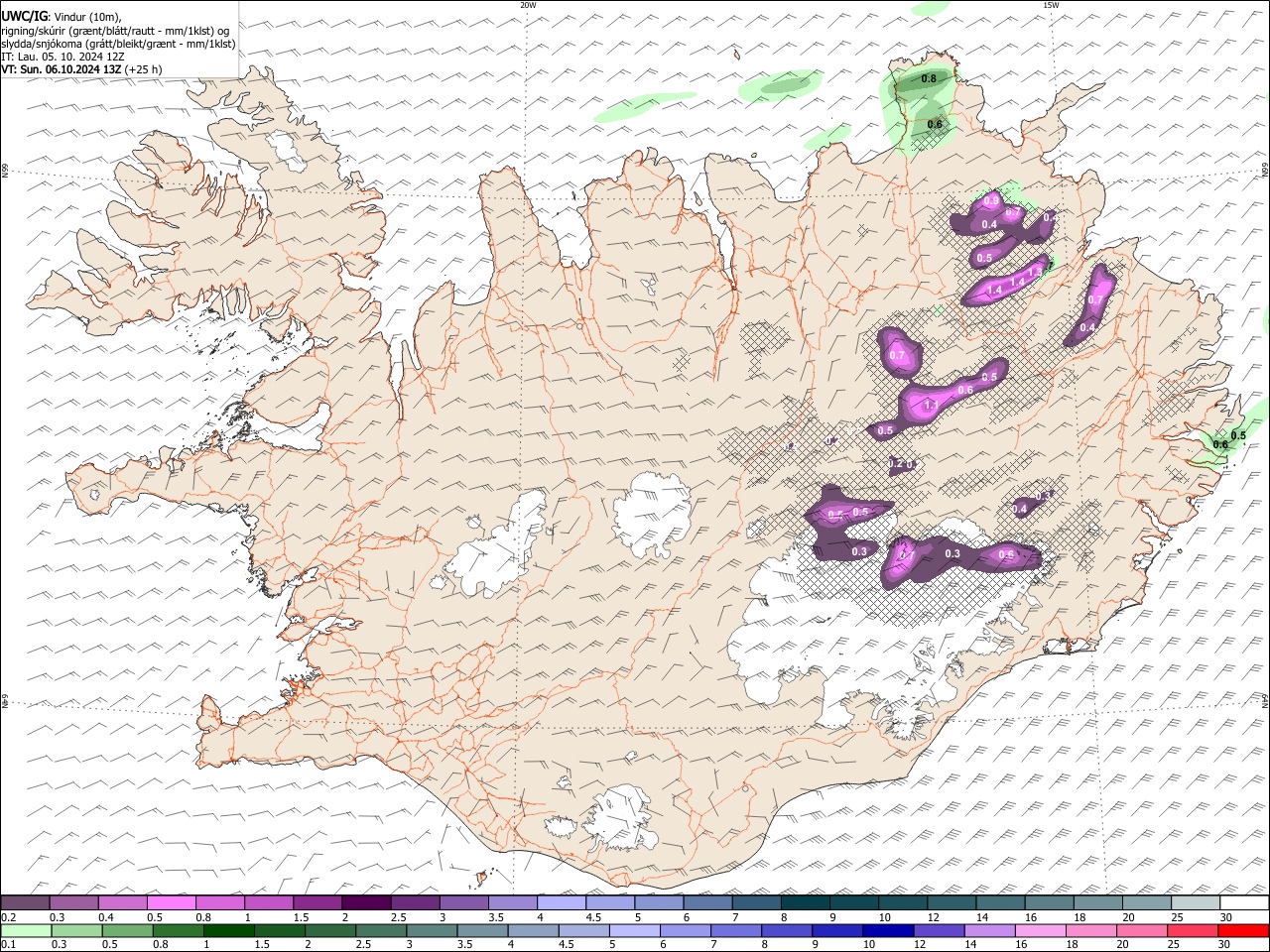Select the dark green swatch at 1 in the bottom legend row
Image resolution: width=1270 pixels, height=952 pixels.
point(228,930)
